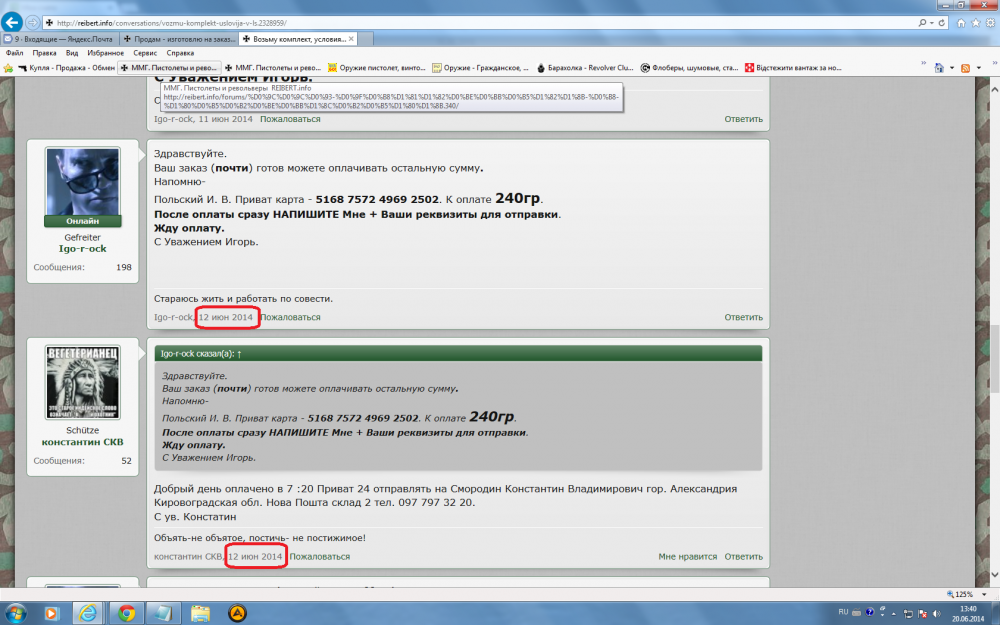Click the blue help question-mark tray icon
1000x625 pixels.
[x=869, y=612]
